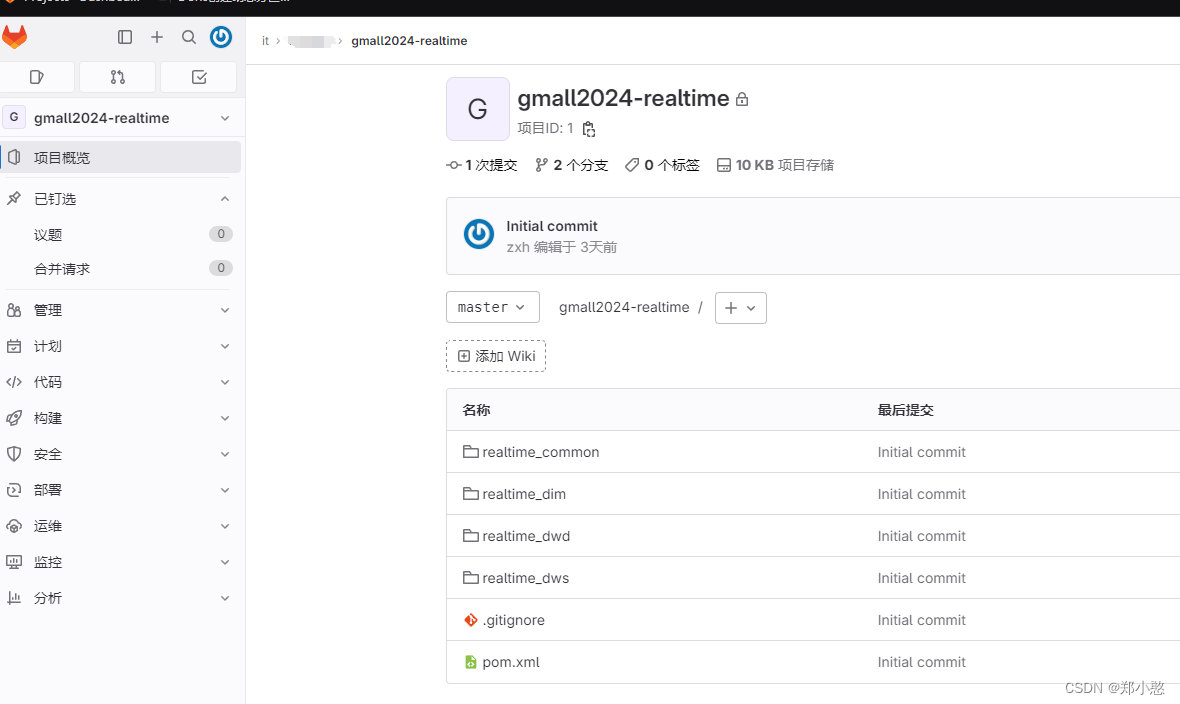Expand the 管理 sidebar section chevron
Image resolution: width=1180 pixels, height=704 pixels.
pyautogui.click(x=224, y=310)
